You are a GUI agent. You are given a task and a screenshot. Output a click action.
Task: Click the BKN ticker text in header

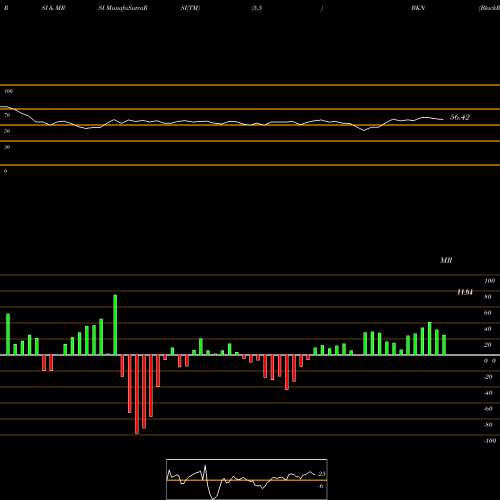(418, 8)
